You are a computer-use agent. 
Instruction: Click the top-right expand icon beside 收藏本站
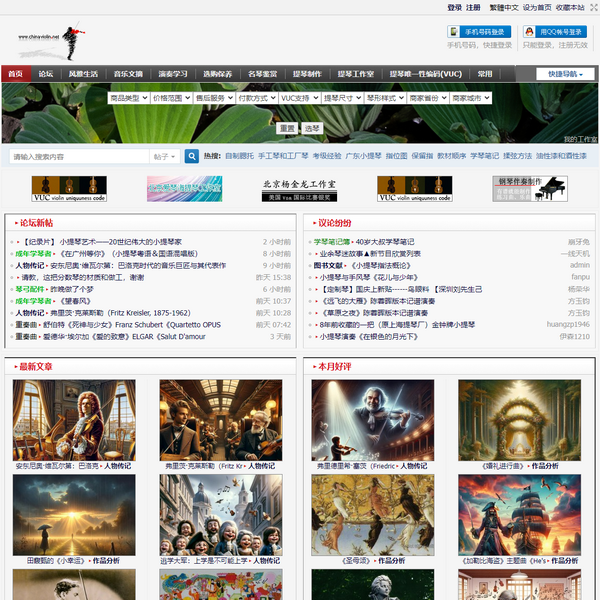click(x=592, y=7)
